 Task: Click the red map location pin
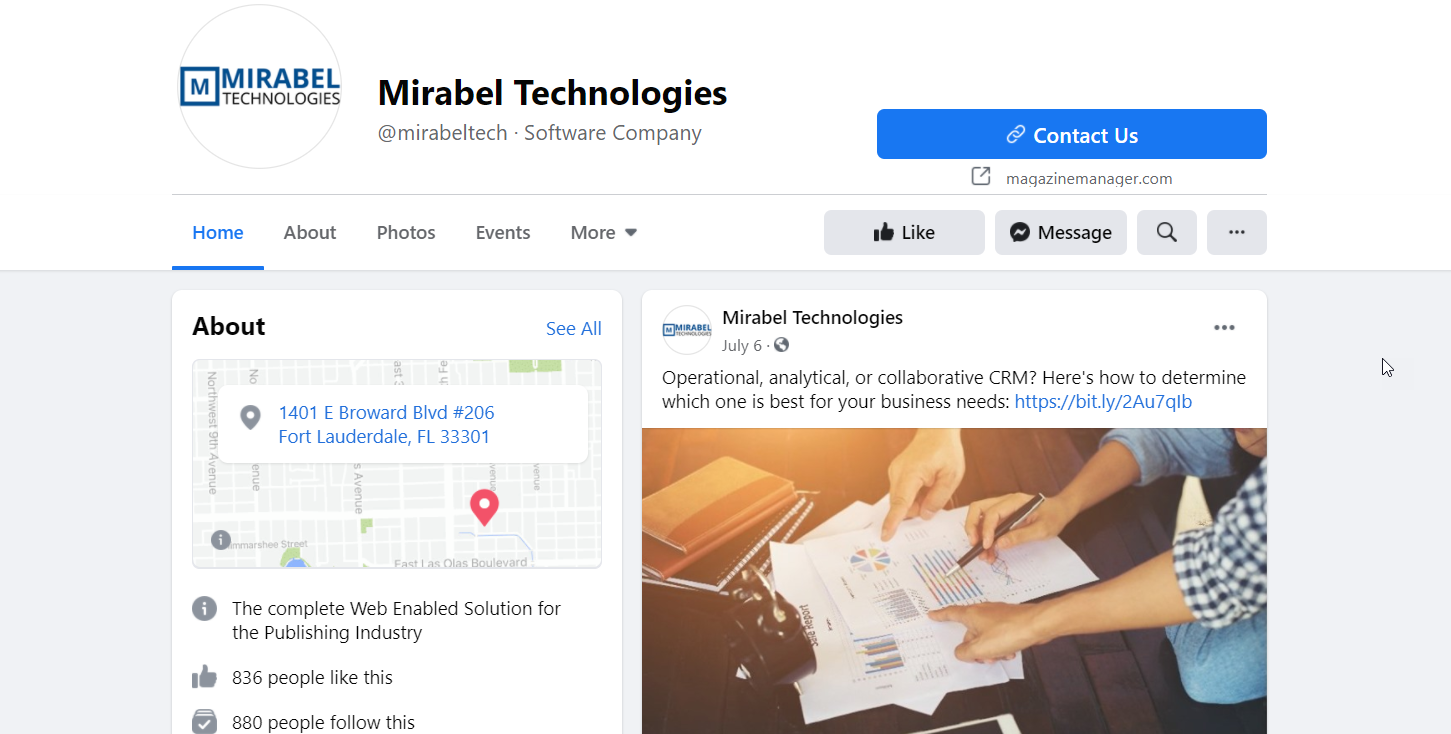point(484,508)
